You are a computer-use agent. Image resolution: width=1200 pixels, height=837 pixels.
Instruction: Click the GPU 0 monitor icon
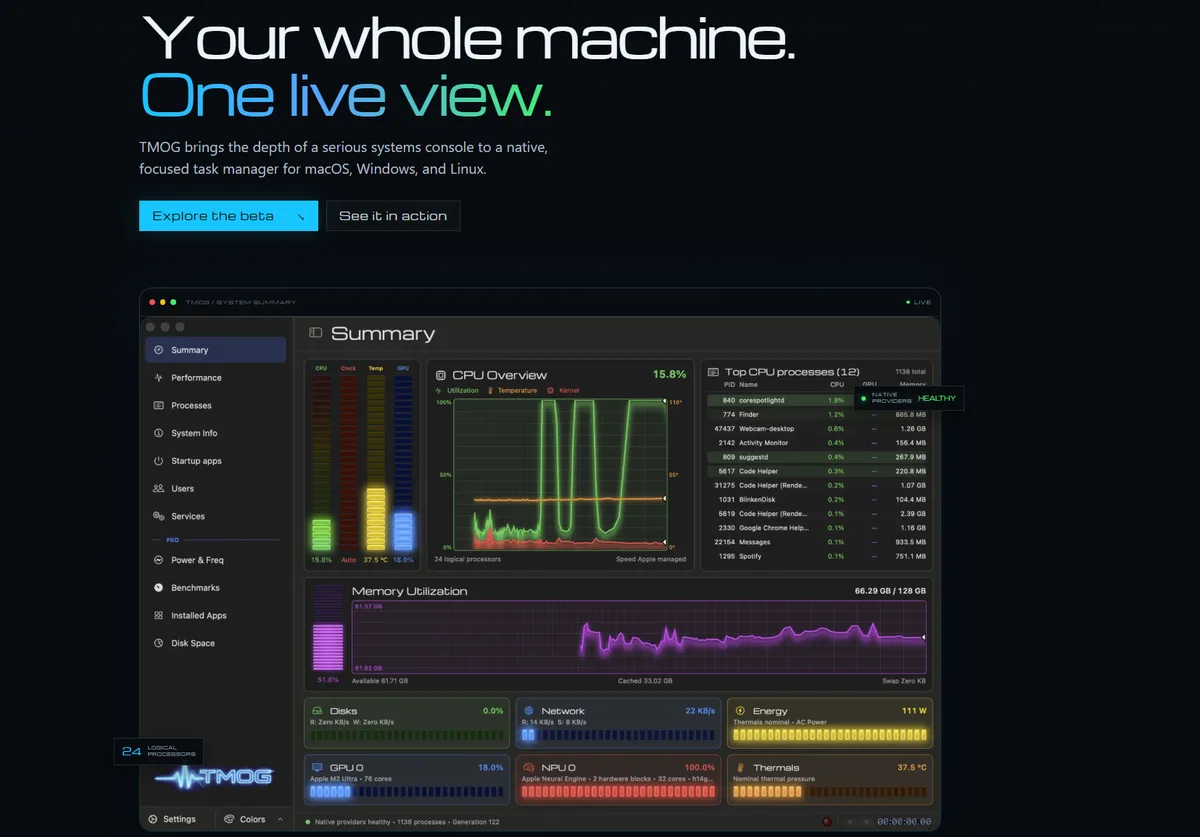[x=318, y=768]
